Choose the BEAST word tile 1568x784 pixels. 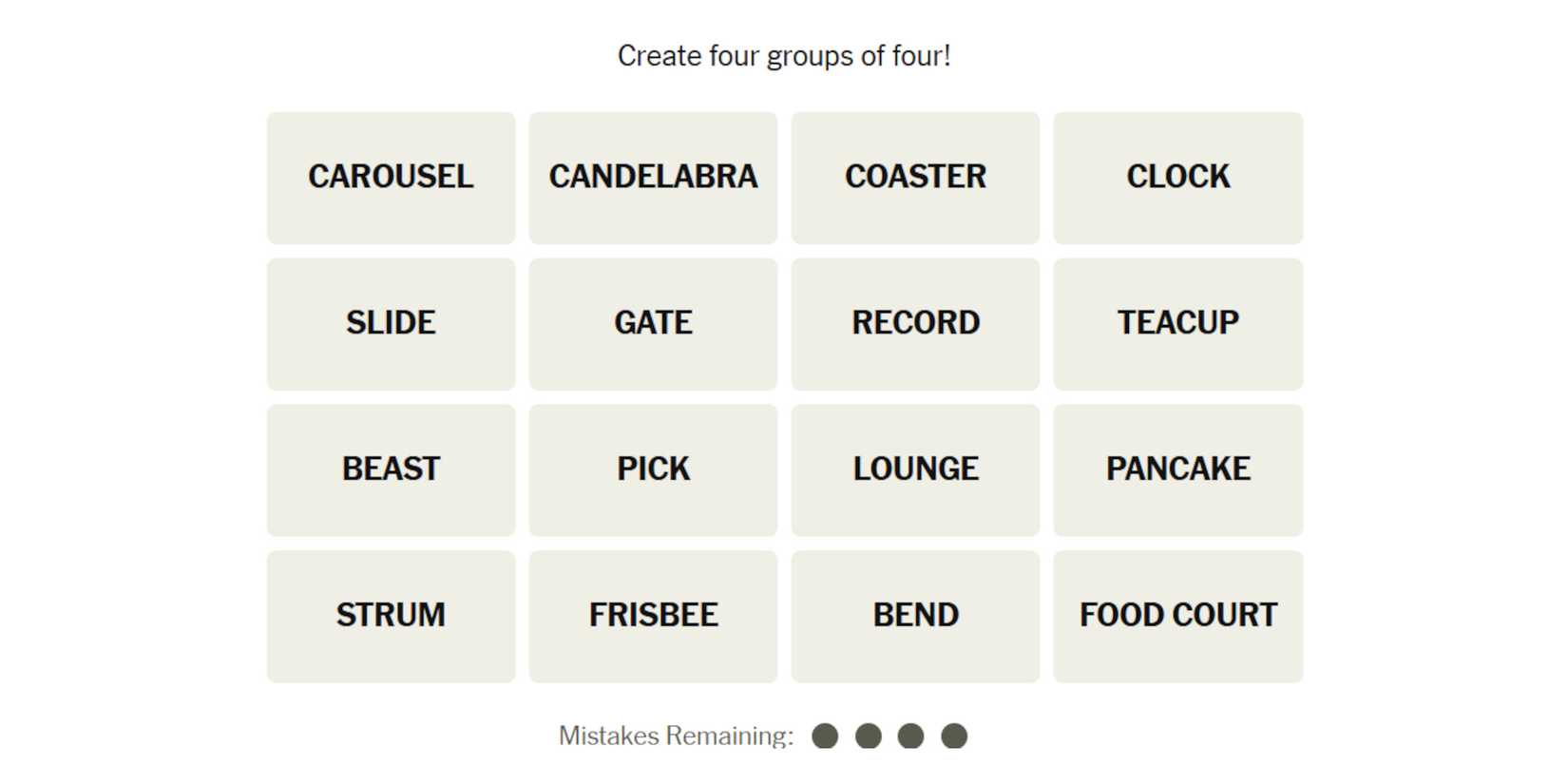pos(391,470)
